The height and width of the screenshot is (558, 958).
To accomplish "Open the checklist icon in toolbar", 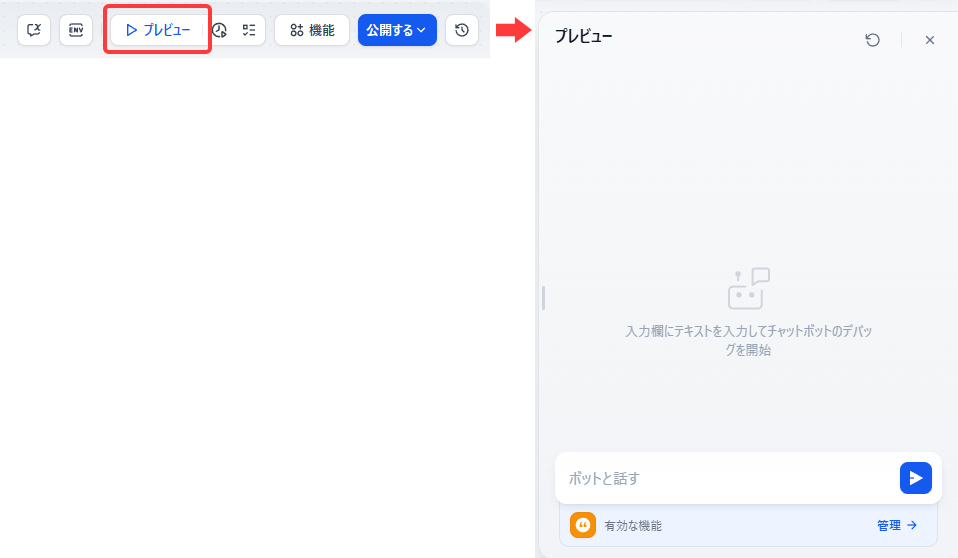I will (249, 30).
